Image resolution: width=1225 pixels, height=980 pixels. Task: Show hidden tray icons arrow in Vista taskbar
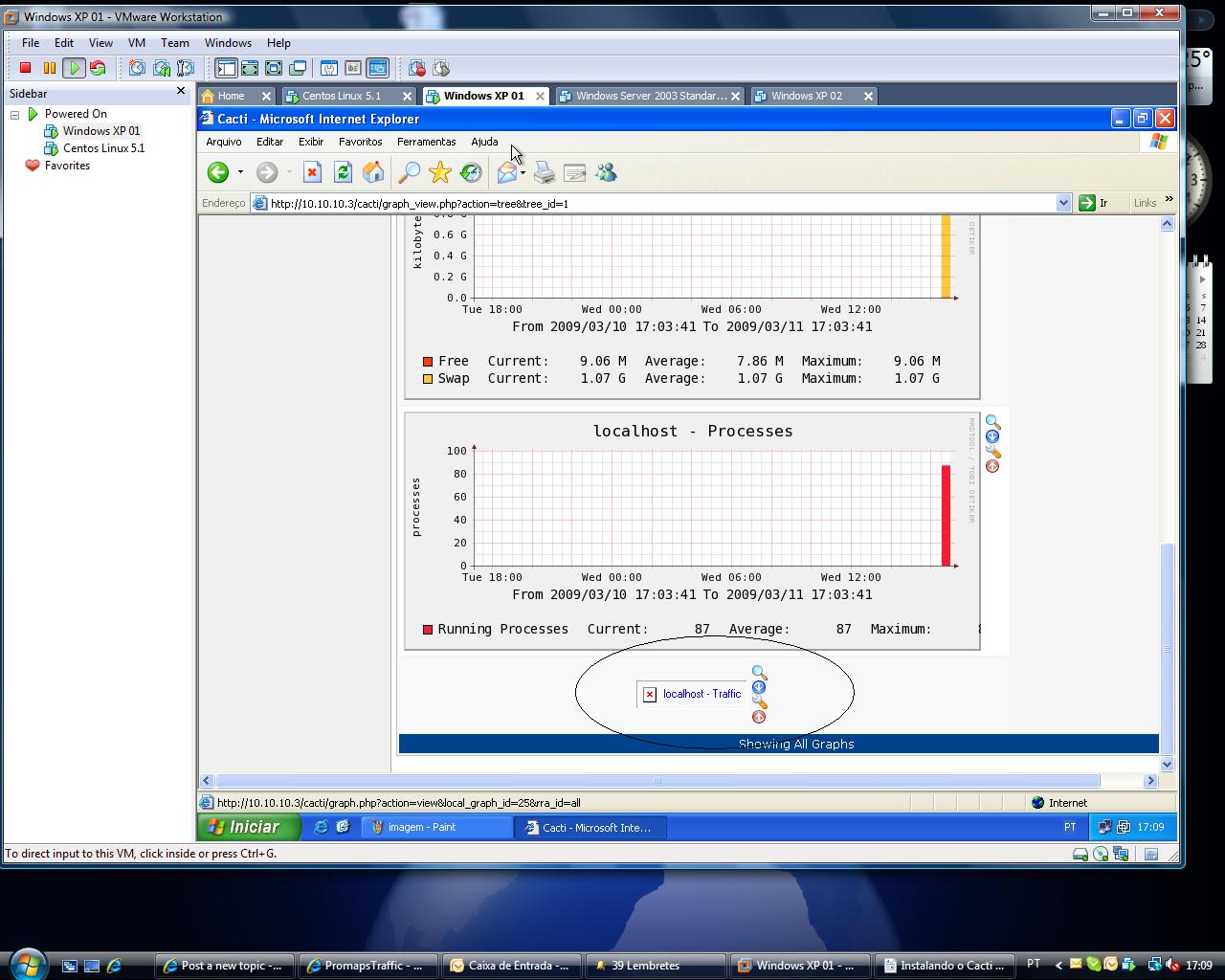[1058, 965]
